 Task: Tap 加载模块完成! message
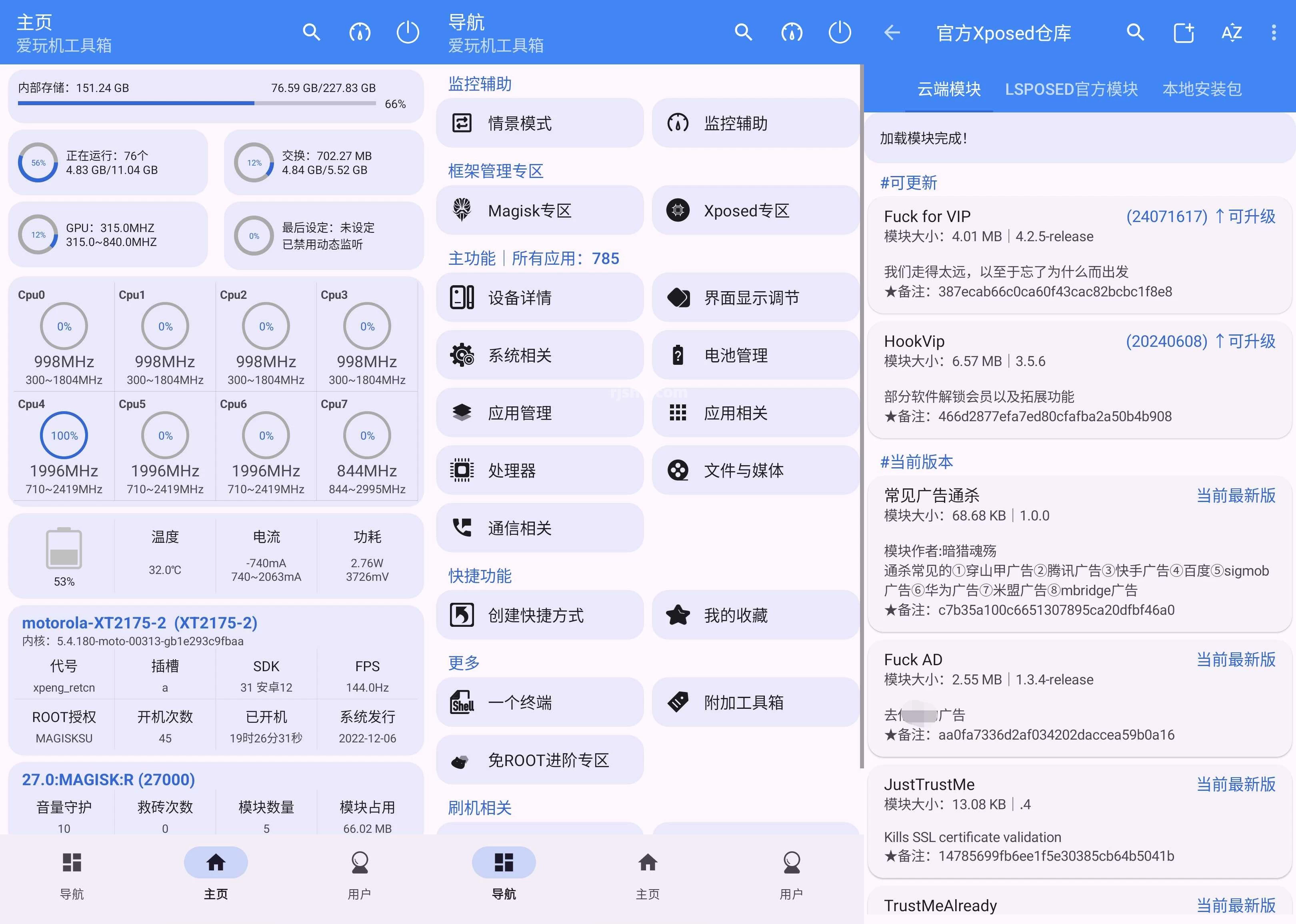pyautogui.click(x=923, y=138)
